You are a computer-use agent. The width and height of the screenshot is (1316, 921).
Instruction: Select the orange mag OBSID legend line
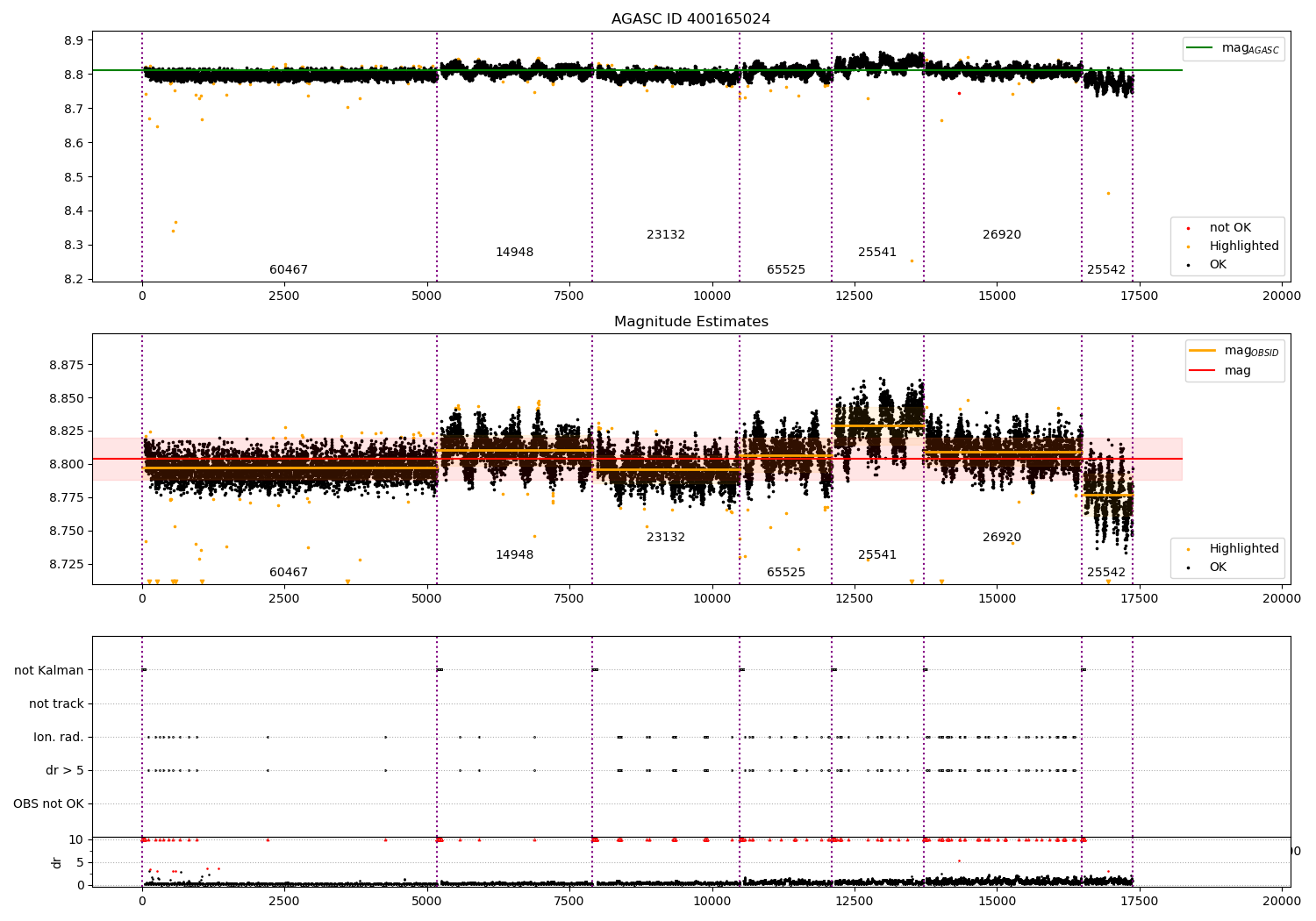pyautogui.click(x=1202, y=351)
